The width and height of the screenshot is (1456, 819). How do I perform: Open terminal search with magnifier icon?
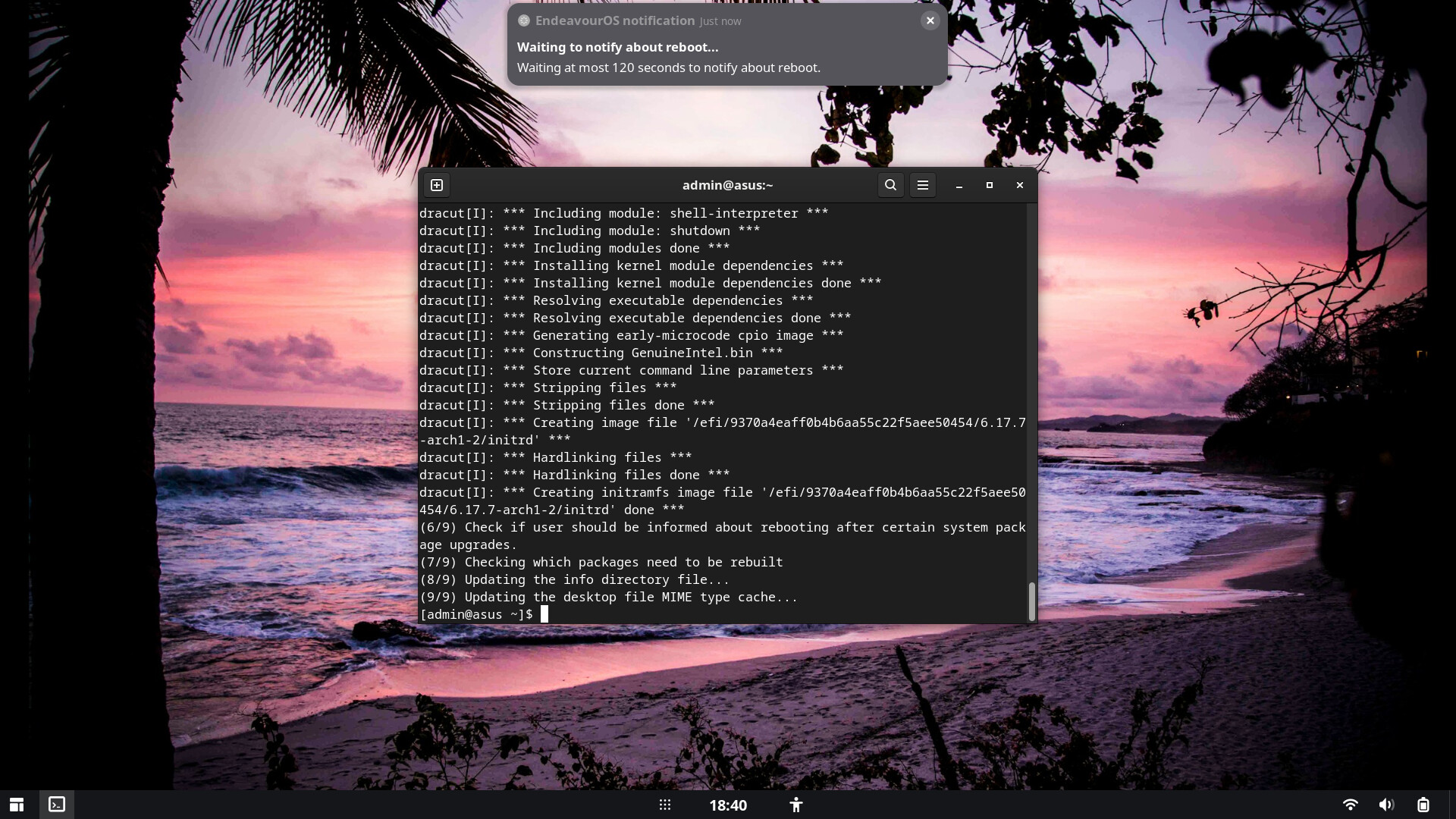pyautogui.click(x=890, y=185)
